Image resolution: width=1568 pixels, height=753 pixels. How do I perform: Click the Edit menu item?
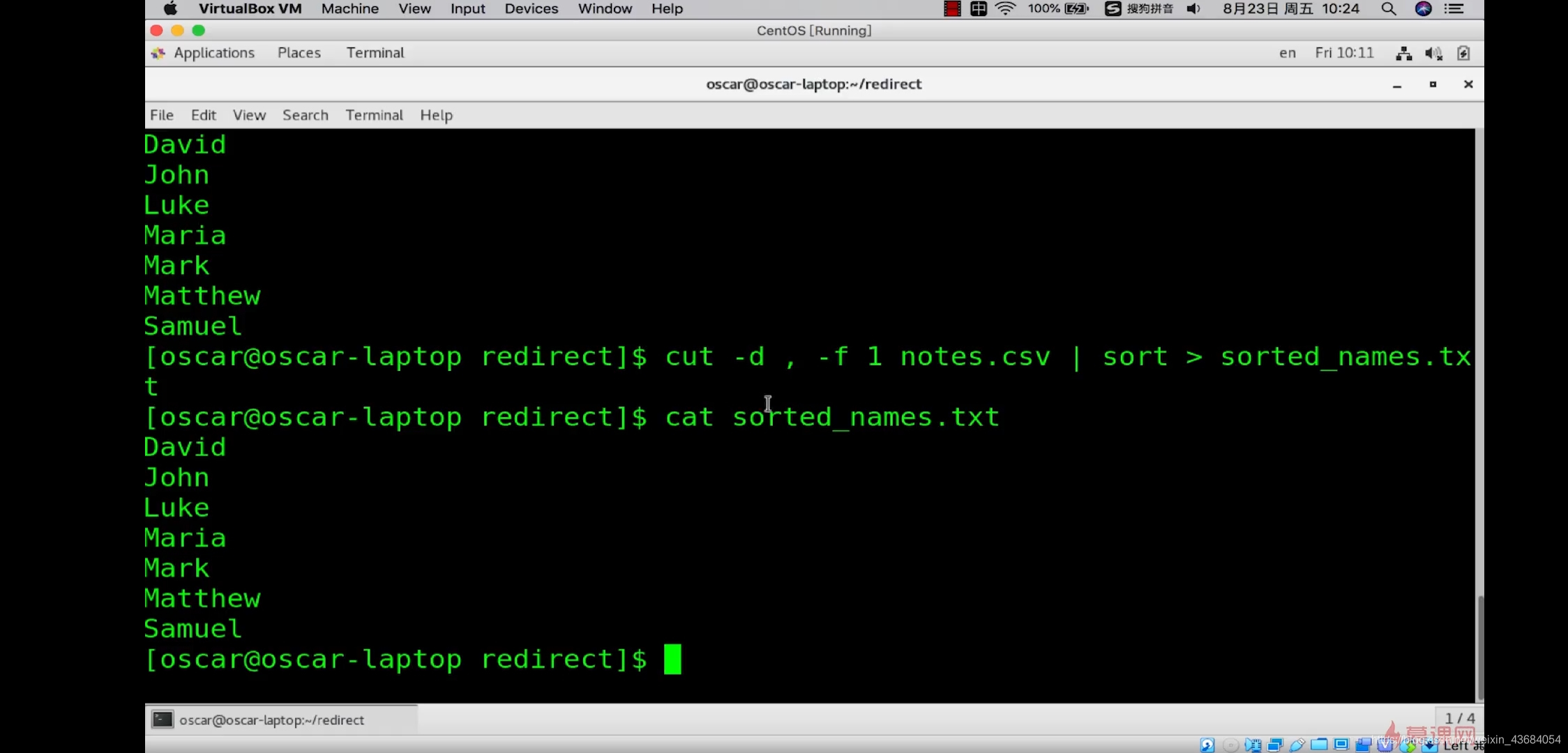click(202, 115)
